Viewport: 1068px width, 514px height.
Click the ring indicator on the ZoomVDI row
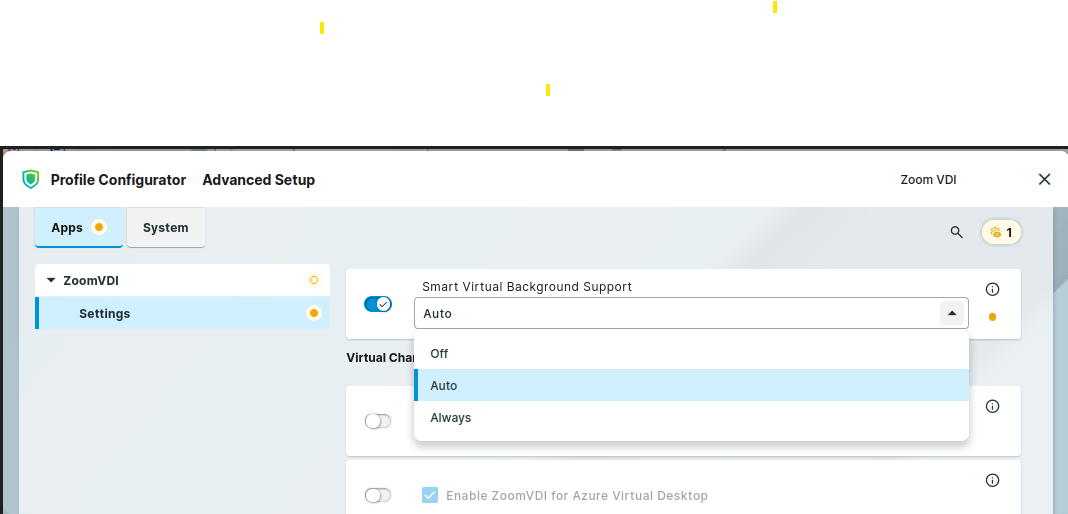pyautogui.click(x=314, y=281)
